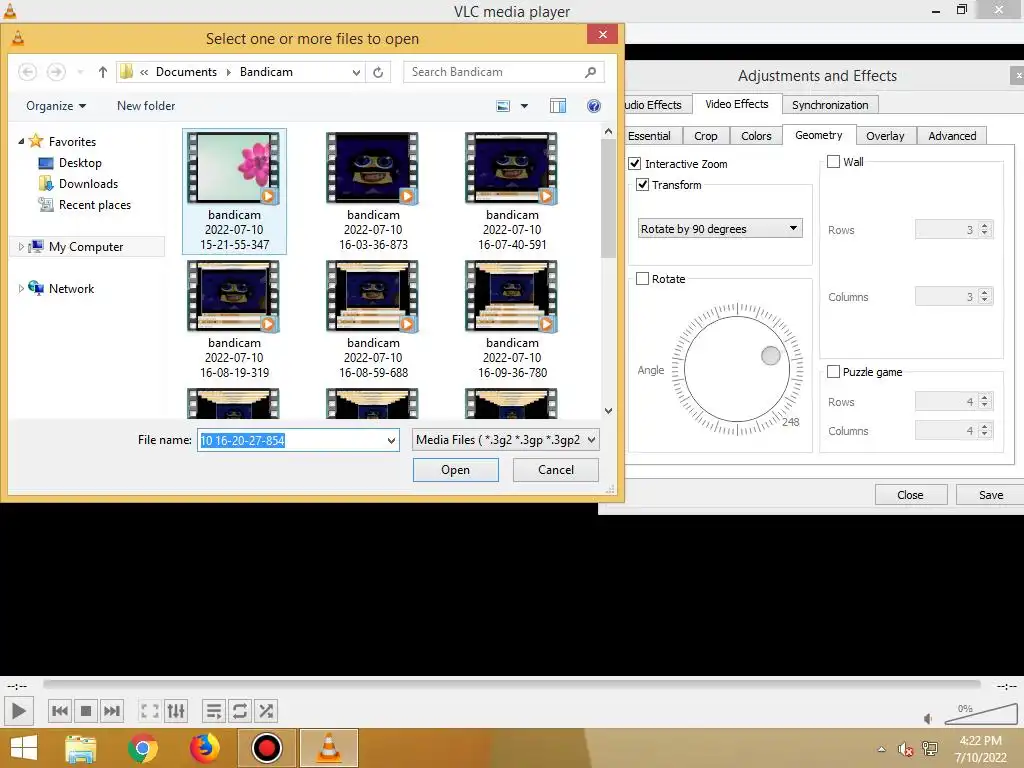The height and width of the screenshot is (768, 1024).
Task: Select the bandicam 16-07-40-591 video
Action: [512, 191]
